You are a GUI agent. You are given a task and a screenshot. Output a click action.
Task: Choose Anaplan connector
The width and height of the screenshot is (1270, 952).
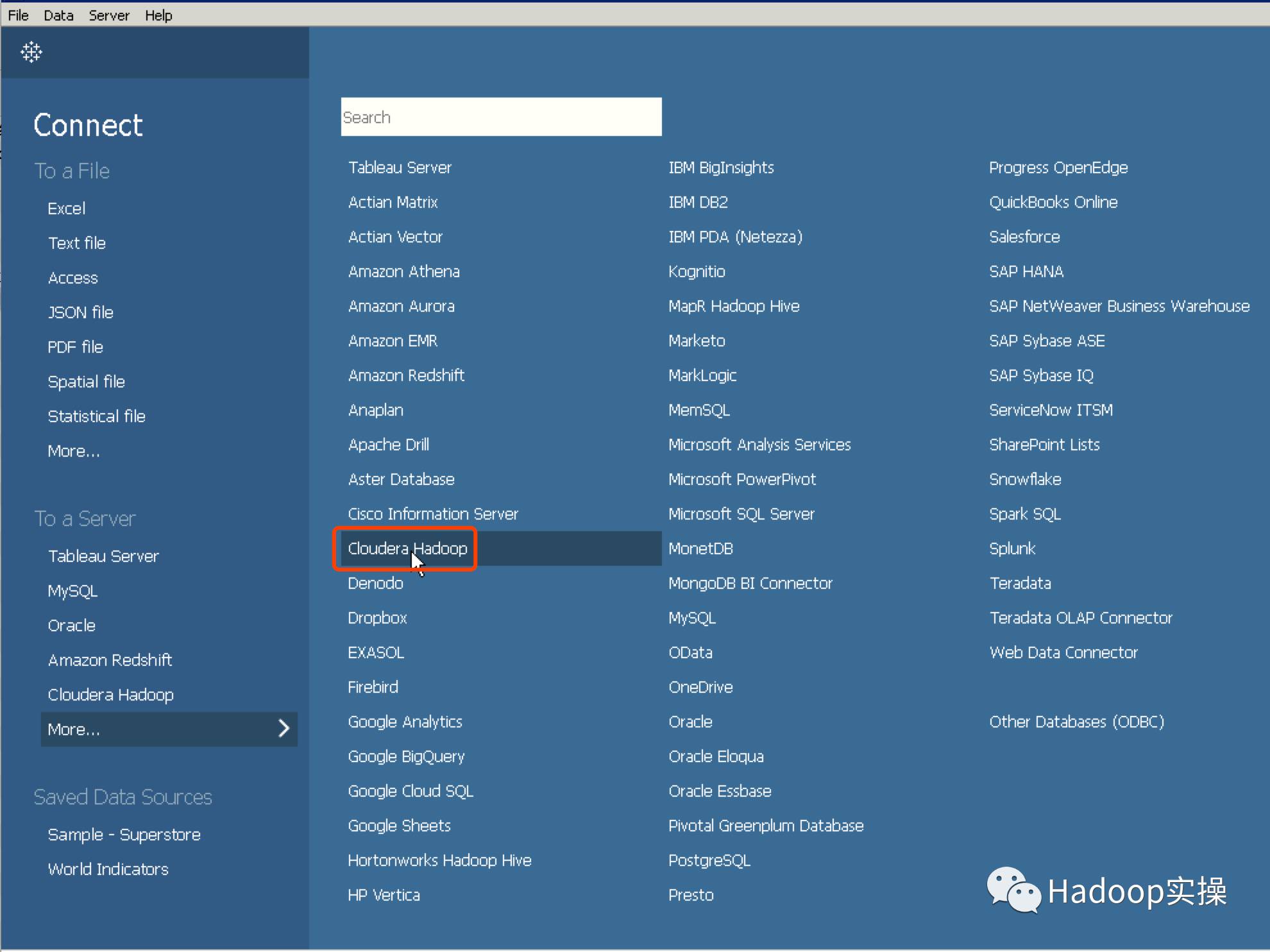click(x=375, y=410)
